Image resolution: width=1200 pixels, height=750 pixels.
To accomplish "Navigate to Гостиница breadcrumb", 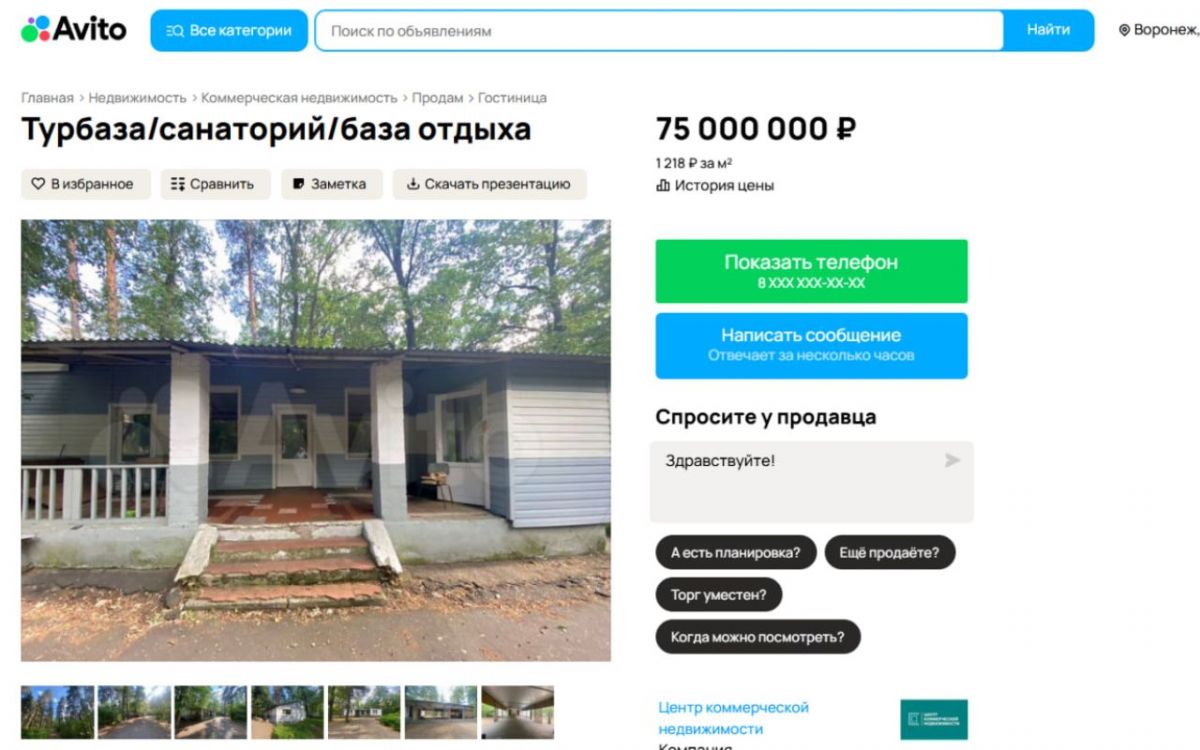I will click(x=512, y=98).
